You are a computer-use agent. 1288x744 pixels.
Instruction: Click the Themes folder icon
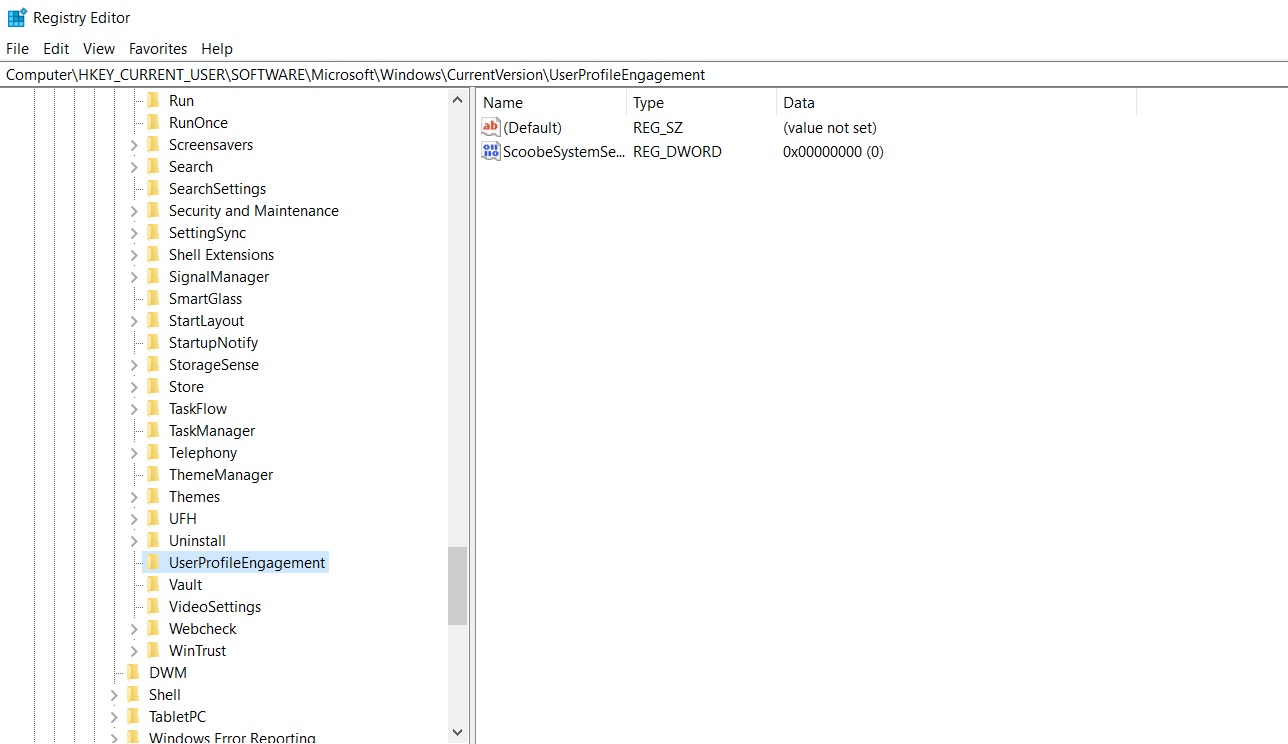153,496
